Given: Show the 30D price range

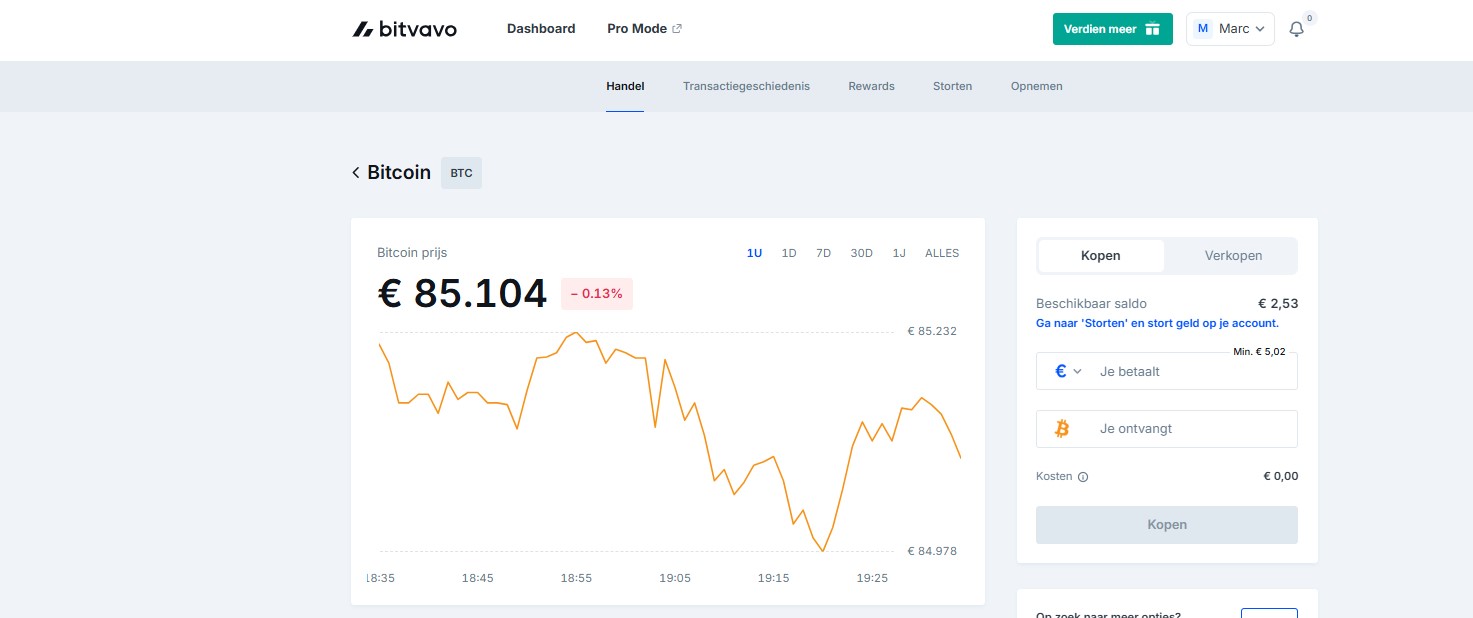Looking at the screenshot, I should coord(861,254).
